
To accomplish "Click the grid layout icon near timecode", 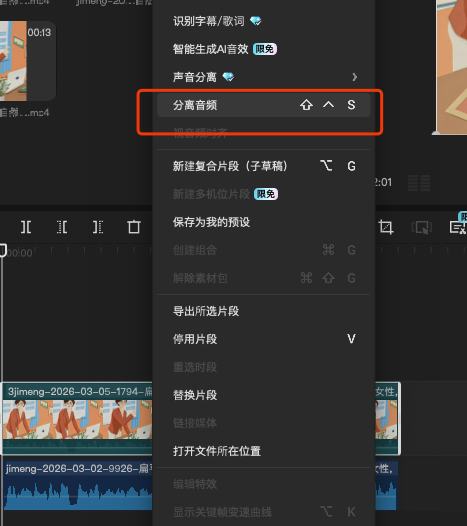I will [x=419, y=183].
